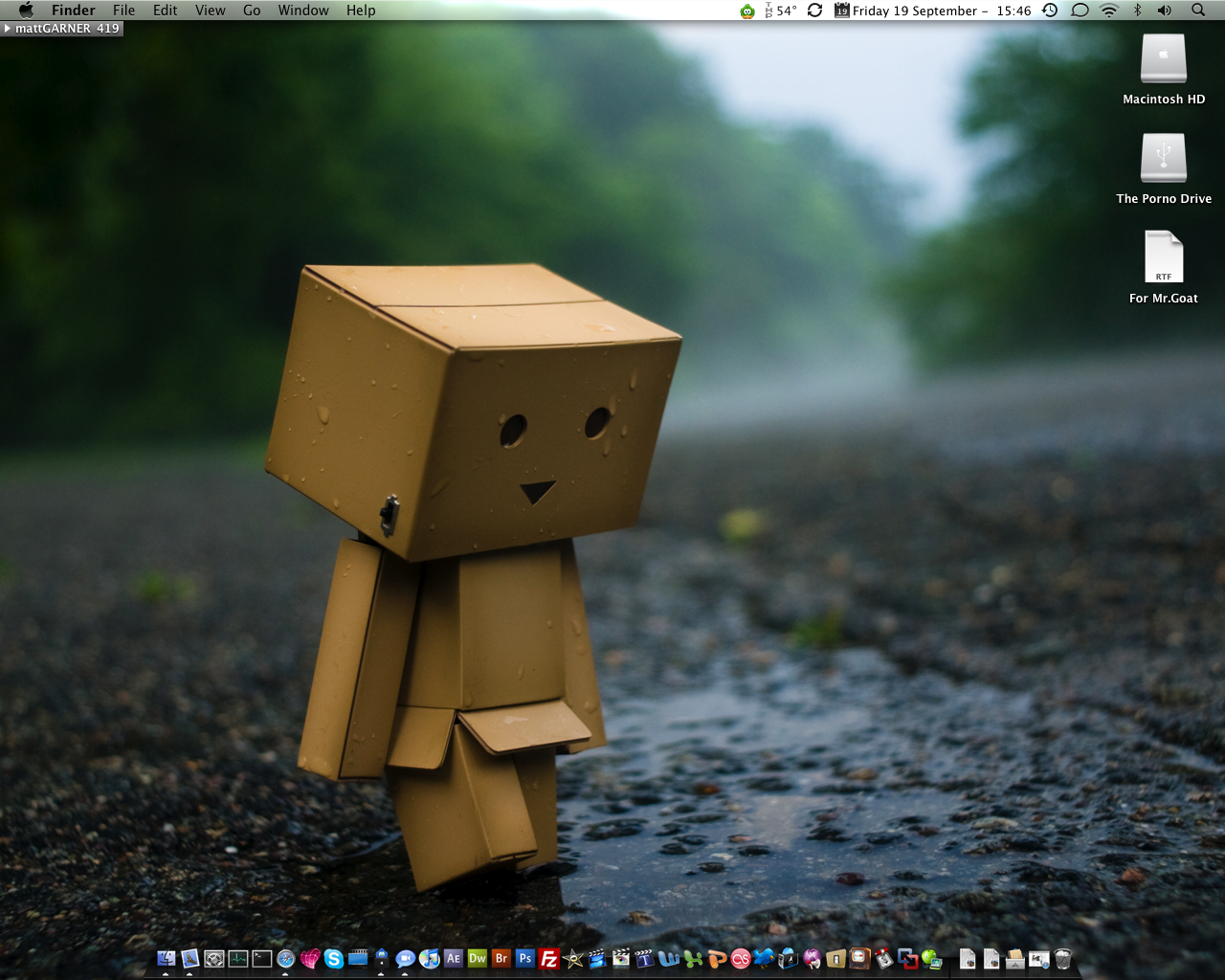Click the sync arrows menu bar icon
The image size is (1225, 980).
point(814,11)
